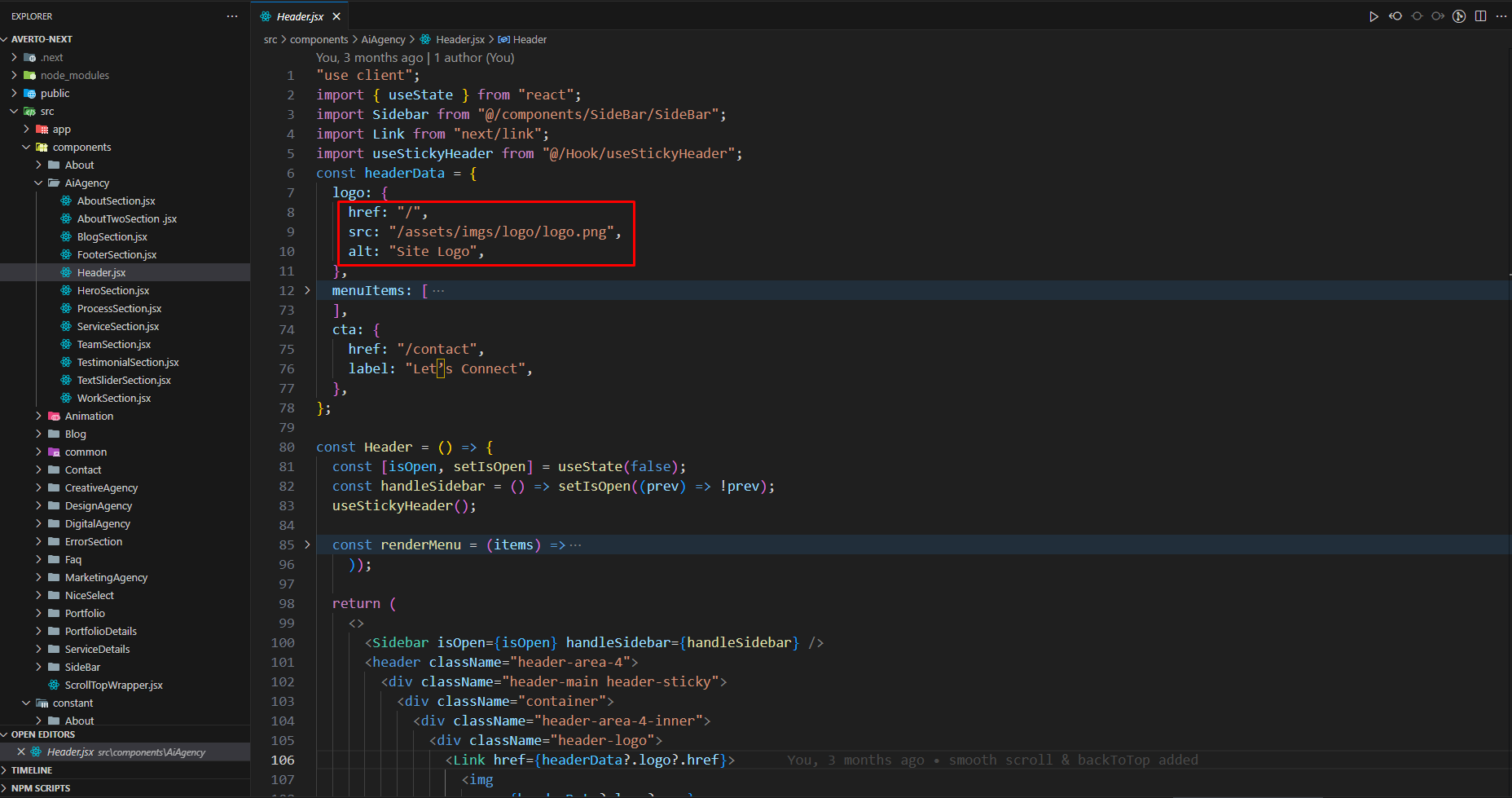Expand the Contact folder
The width and height of the screenshot is (1512, 798).
coord(38,470)
